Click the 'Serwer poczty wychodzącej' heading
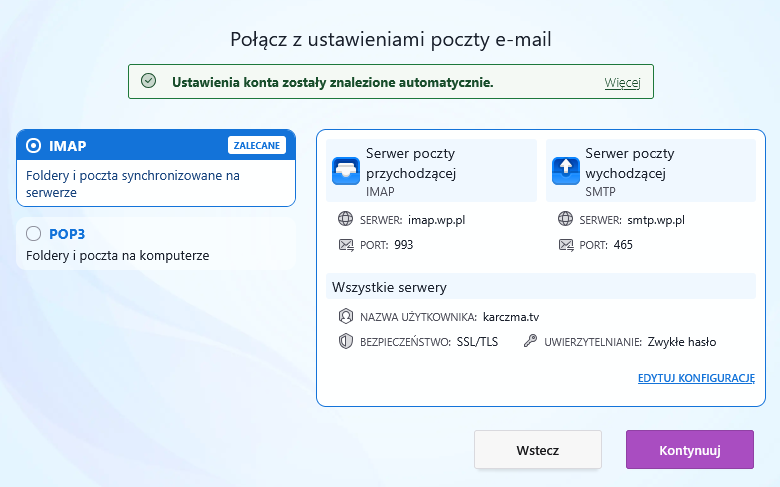The width and height of the screenshot is (780, 487). click(630, 163)
